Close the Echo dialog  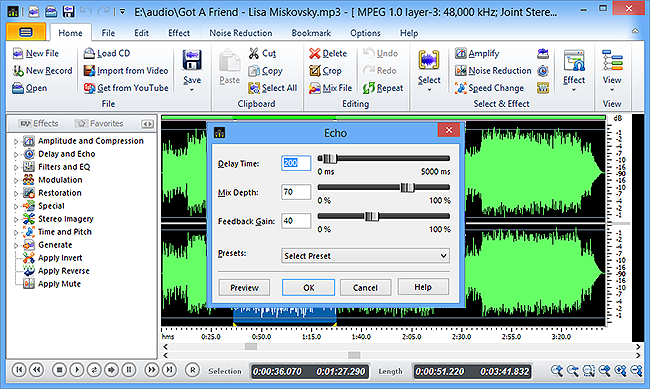(x=449, y=130)
